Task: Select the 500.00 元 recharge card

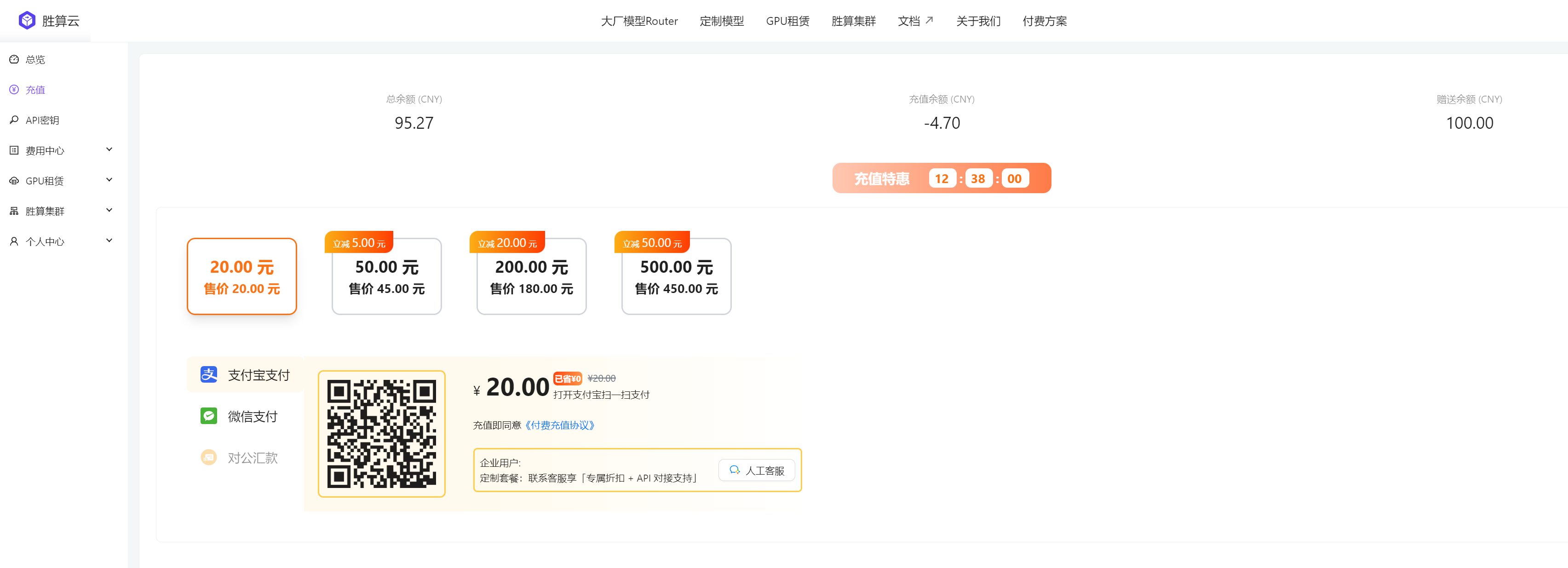Action: point(676,276)
